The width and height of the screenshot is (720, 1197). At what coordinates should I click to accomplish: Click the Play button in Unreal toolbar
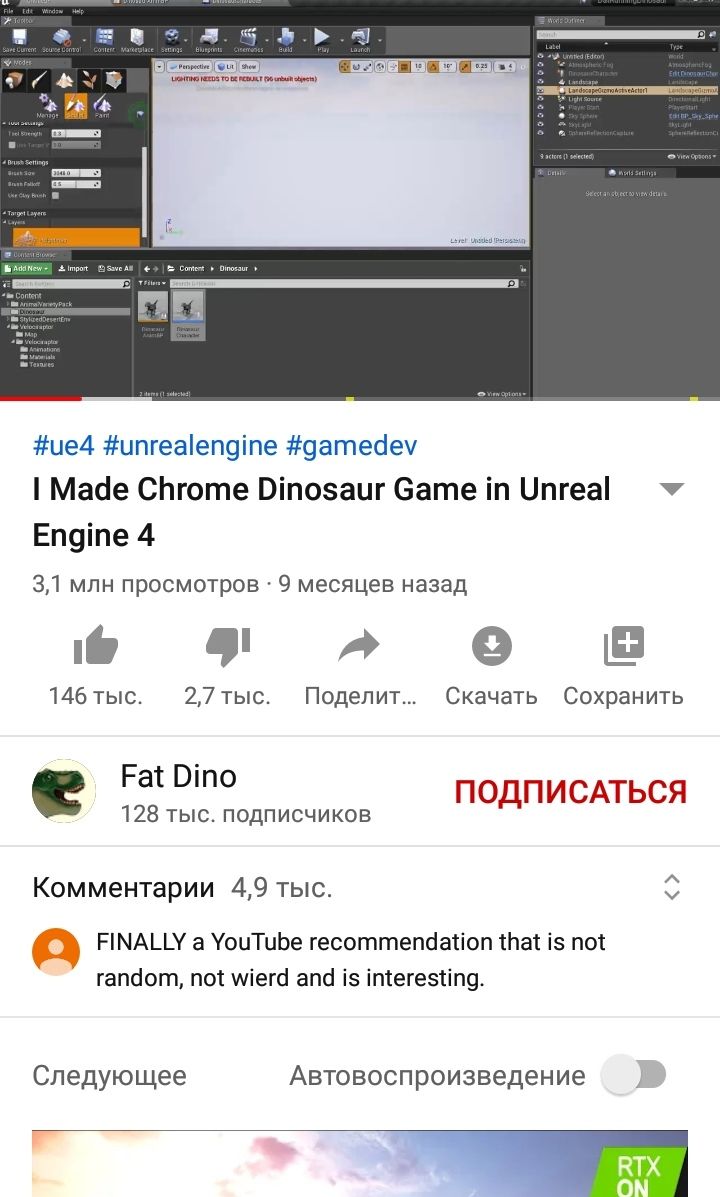(x=322, y=40)
